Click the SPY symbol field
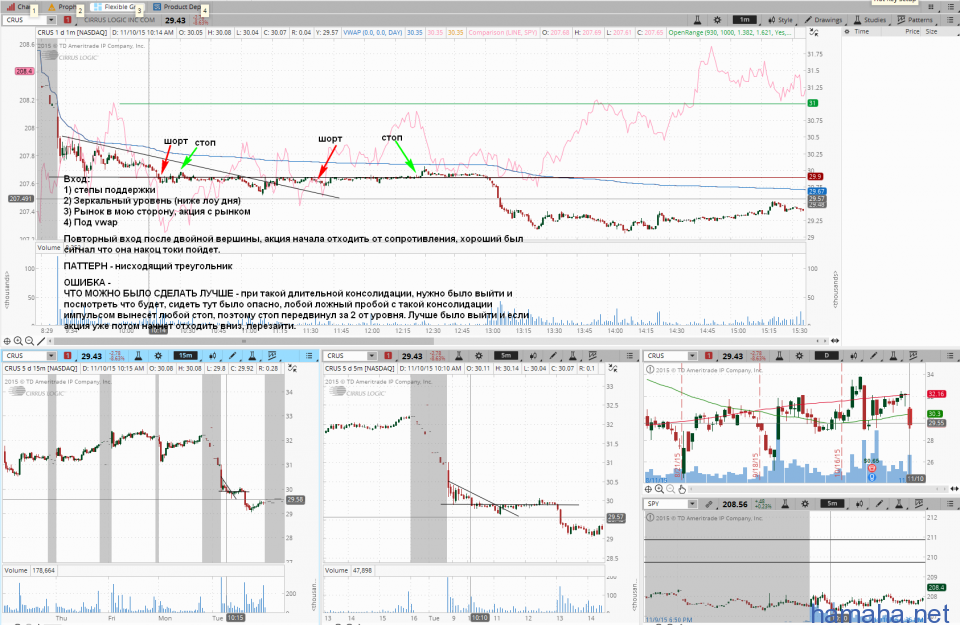 click(666, 504)
